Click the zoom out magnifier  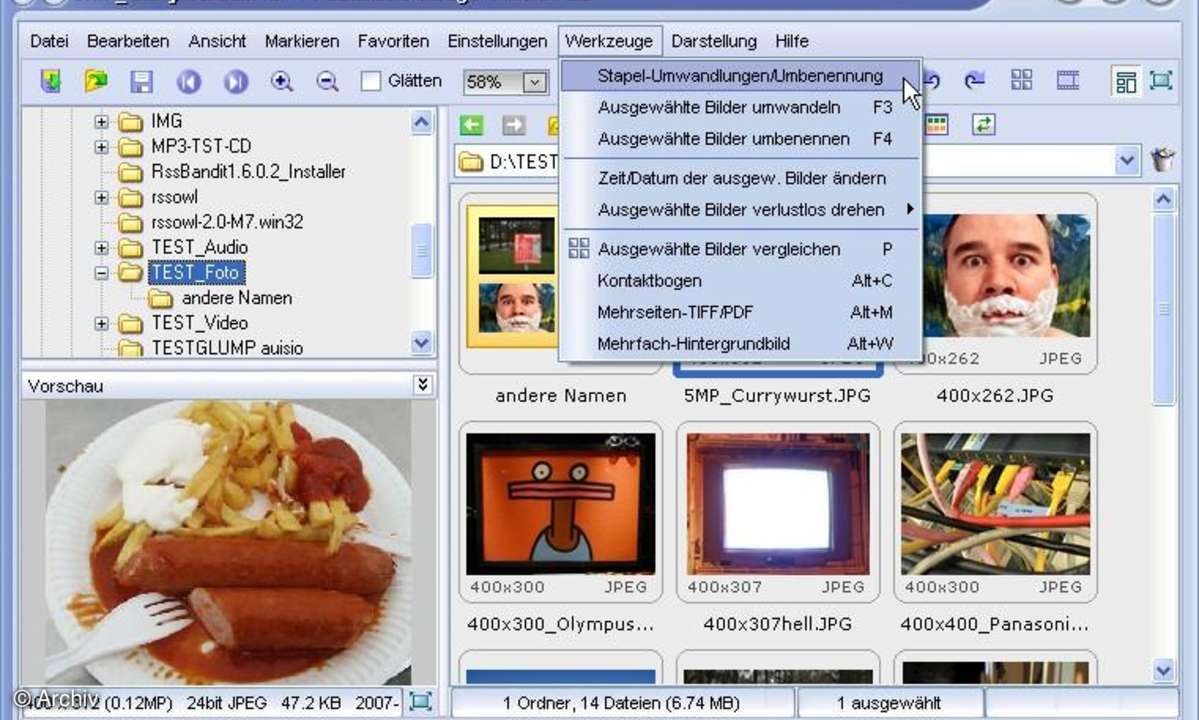pos(327,81)
